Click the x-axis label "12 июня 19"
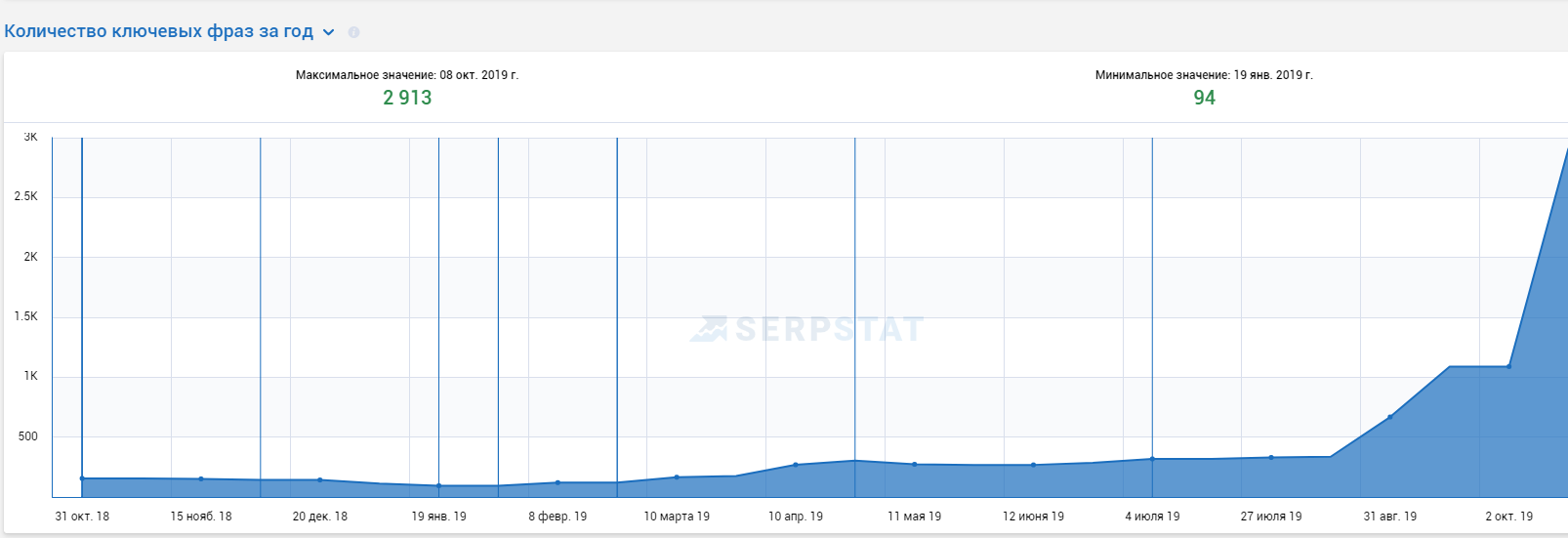This screenshot has width=1568, height=538. [1033, 517]
